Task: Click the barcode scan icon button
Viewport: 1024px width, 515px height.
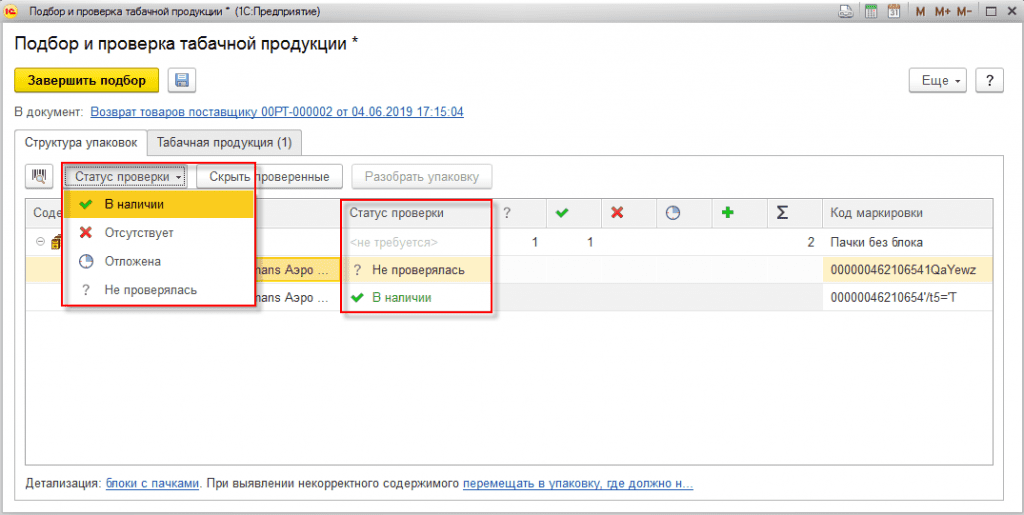Action: click(40, 177)
